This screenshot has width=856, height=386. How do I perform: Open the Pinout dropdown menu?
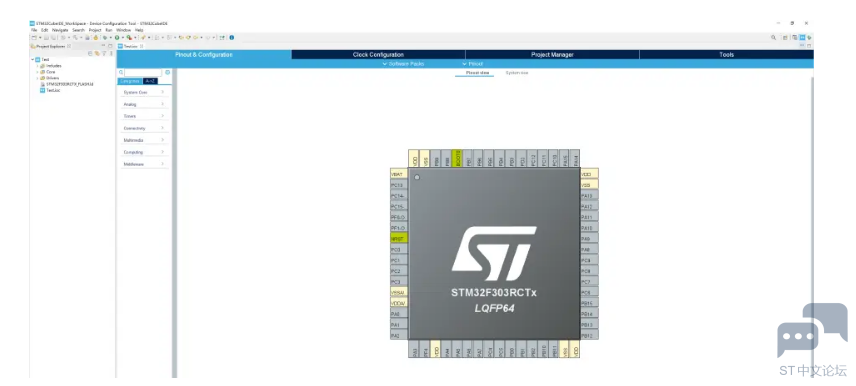coord(473,64)
